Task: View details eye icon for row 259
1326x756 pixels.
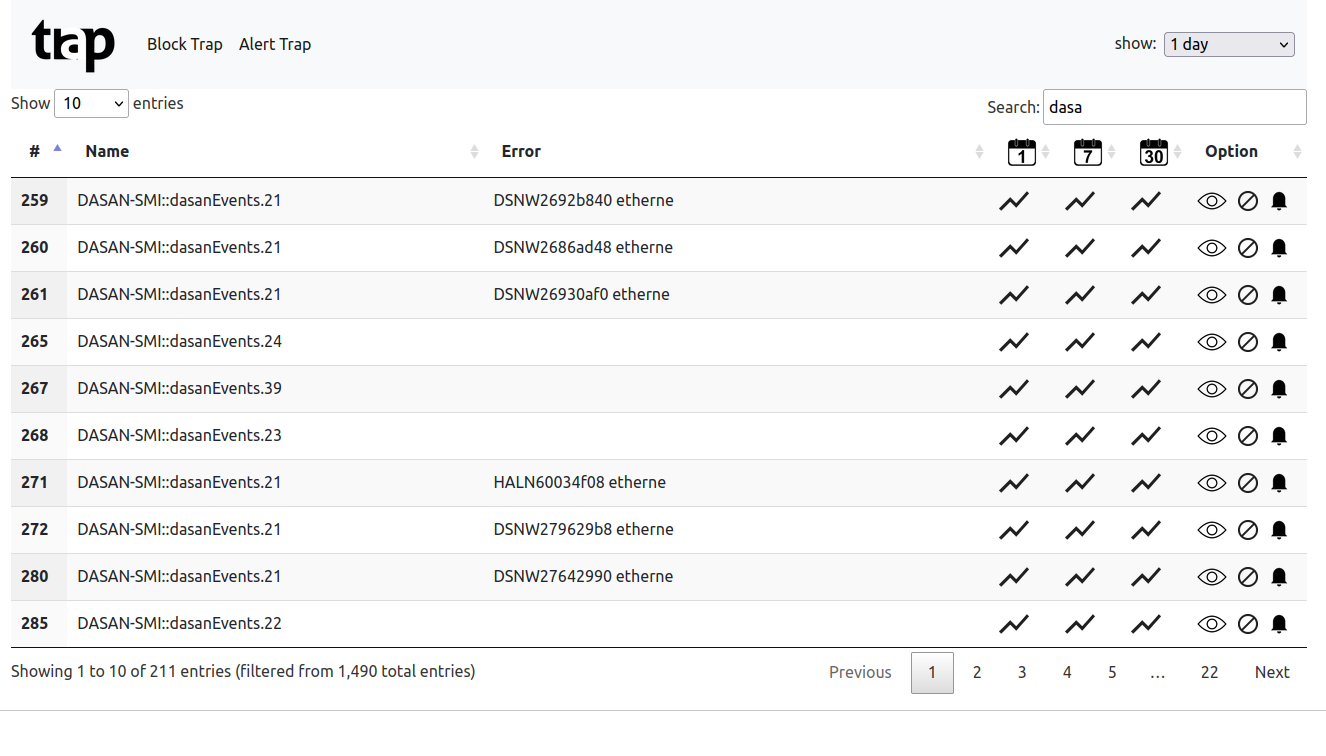Action: (1211, 201)
